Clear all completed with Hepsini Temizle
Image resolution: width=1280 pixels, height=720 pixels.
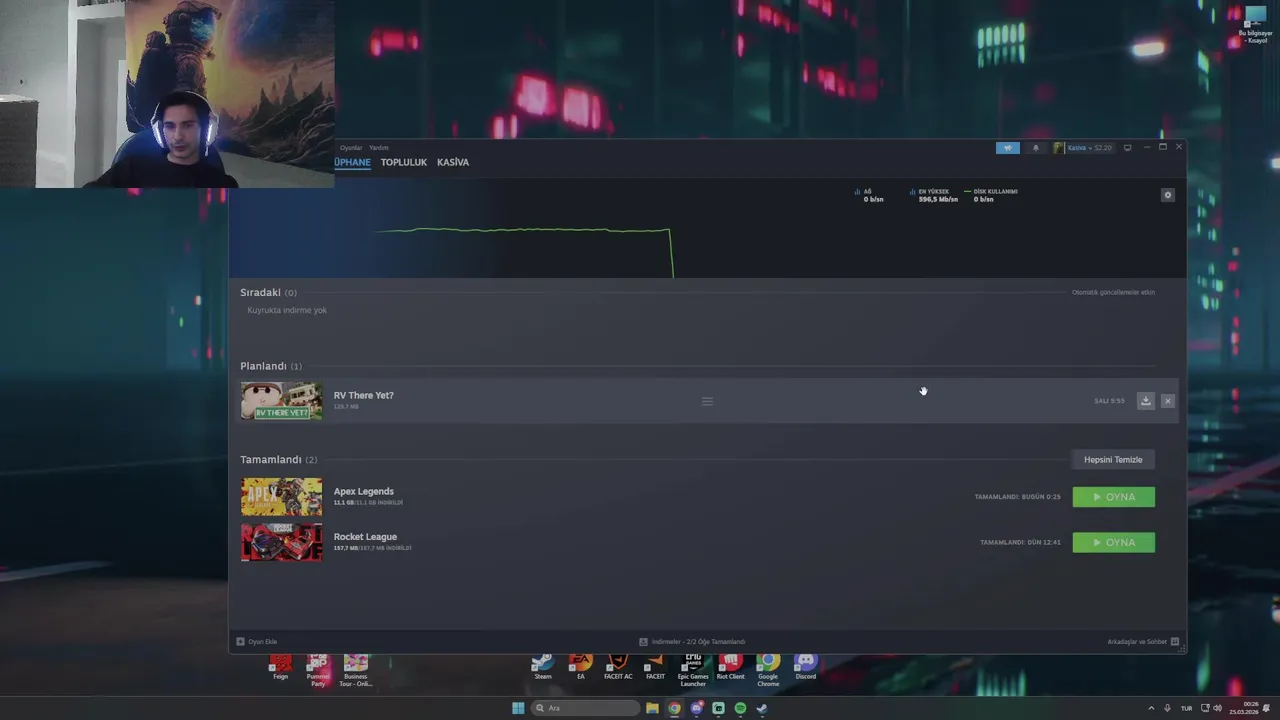click(1113, 459)
